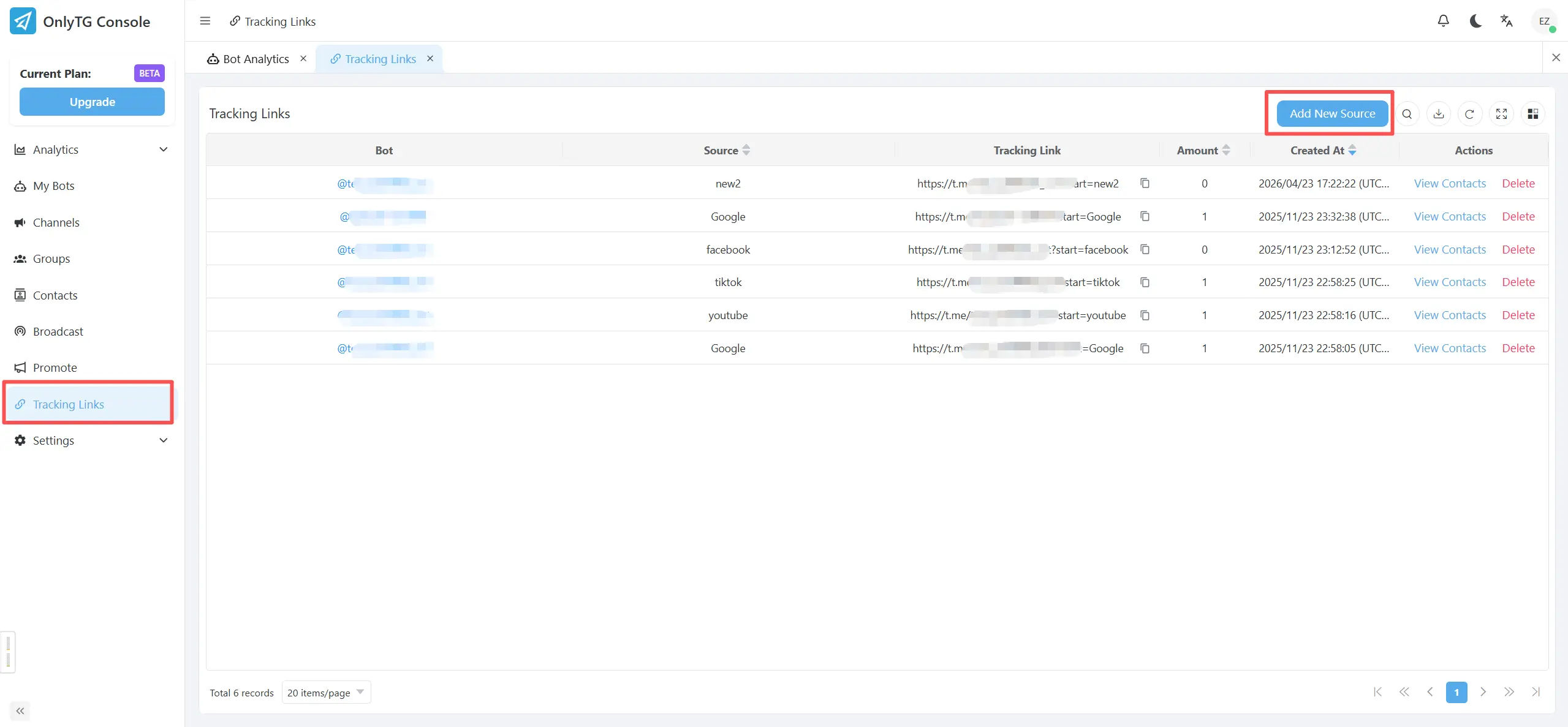Click Add New Source button
1568x727 pixels.
click(1332, 114)
